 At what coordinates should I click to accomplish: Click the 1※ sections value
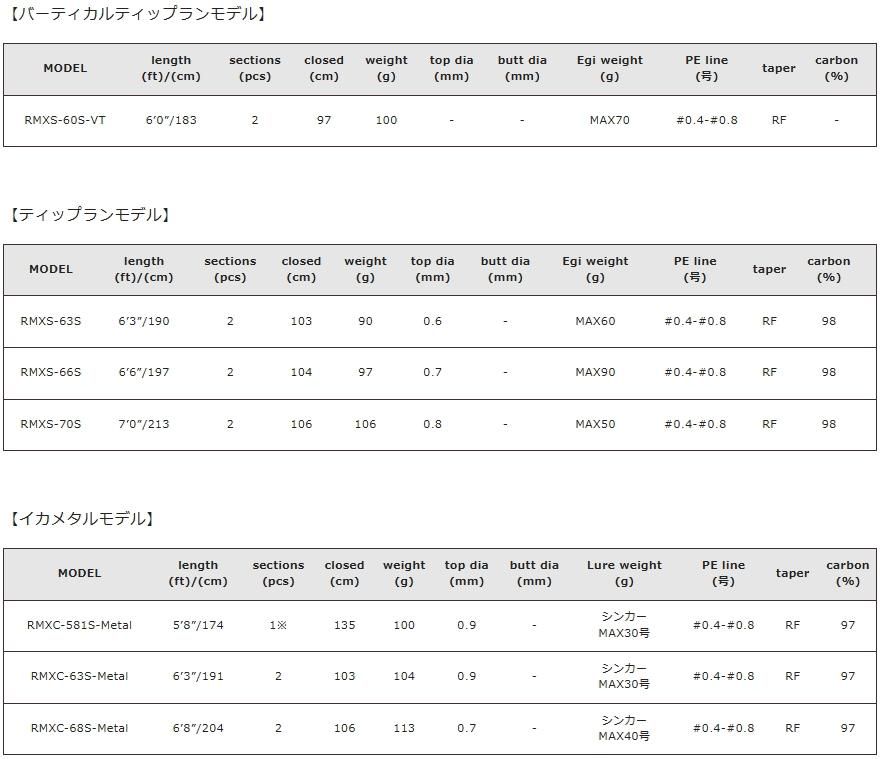coord(278,625)
